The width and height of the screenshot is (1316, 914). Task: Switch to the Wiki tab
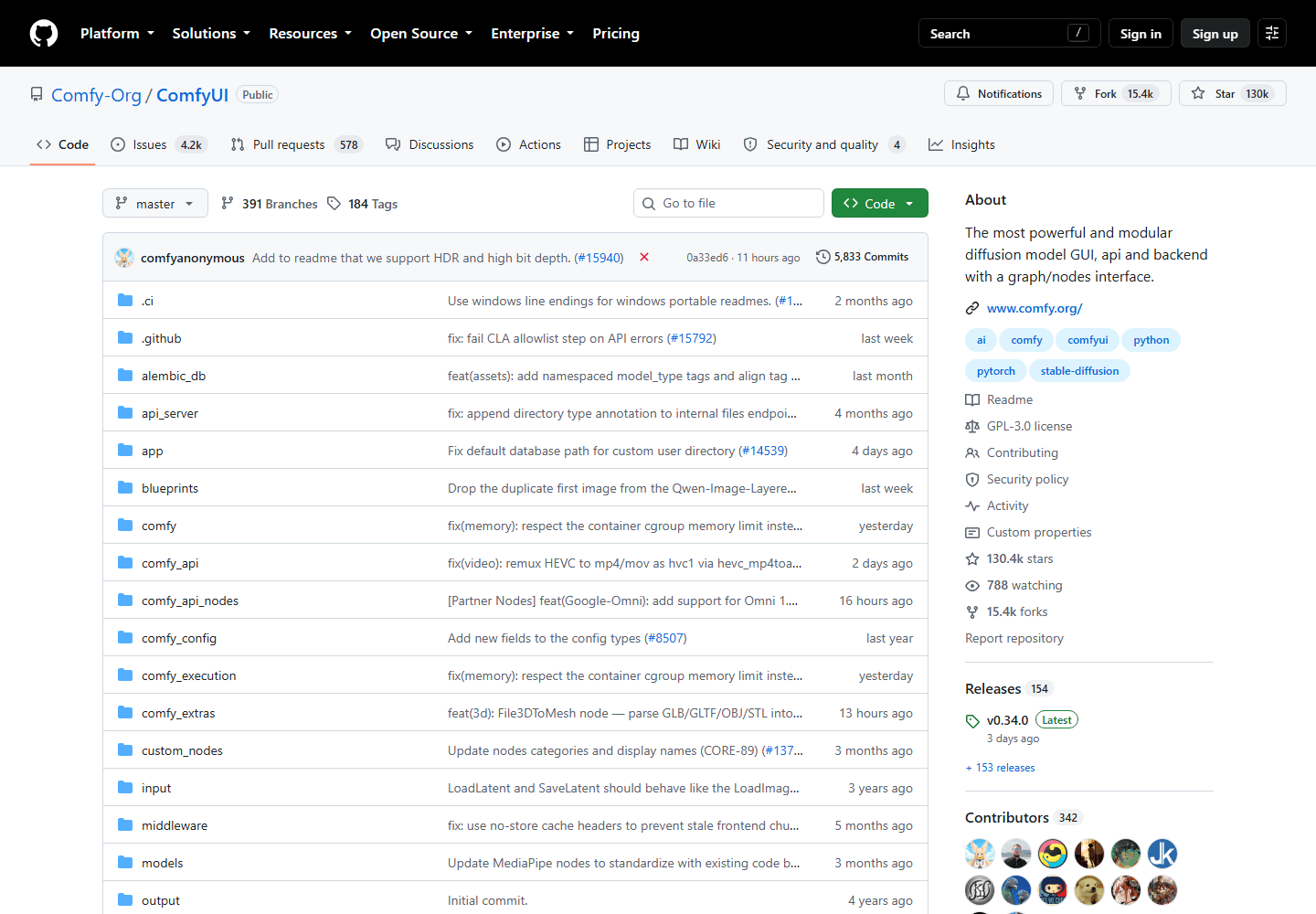tap(697, 144)
